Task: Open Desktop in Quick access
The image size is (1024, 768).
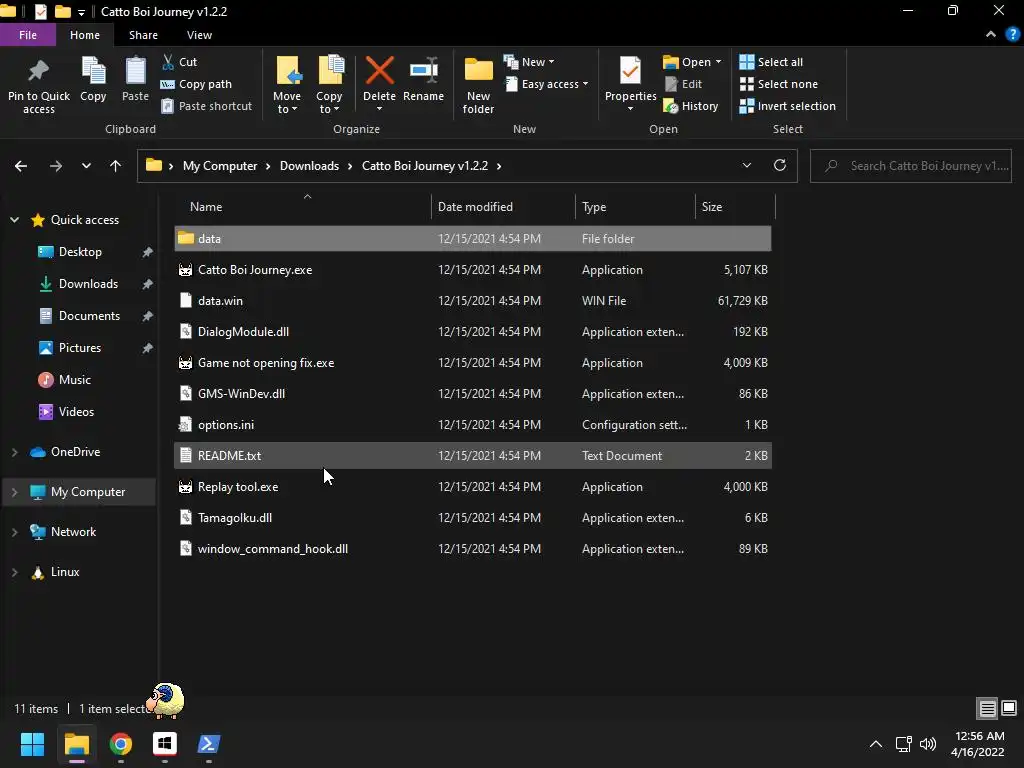Action: [80, 252]
